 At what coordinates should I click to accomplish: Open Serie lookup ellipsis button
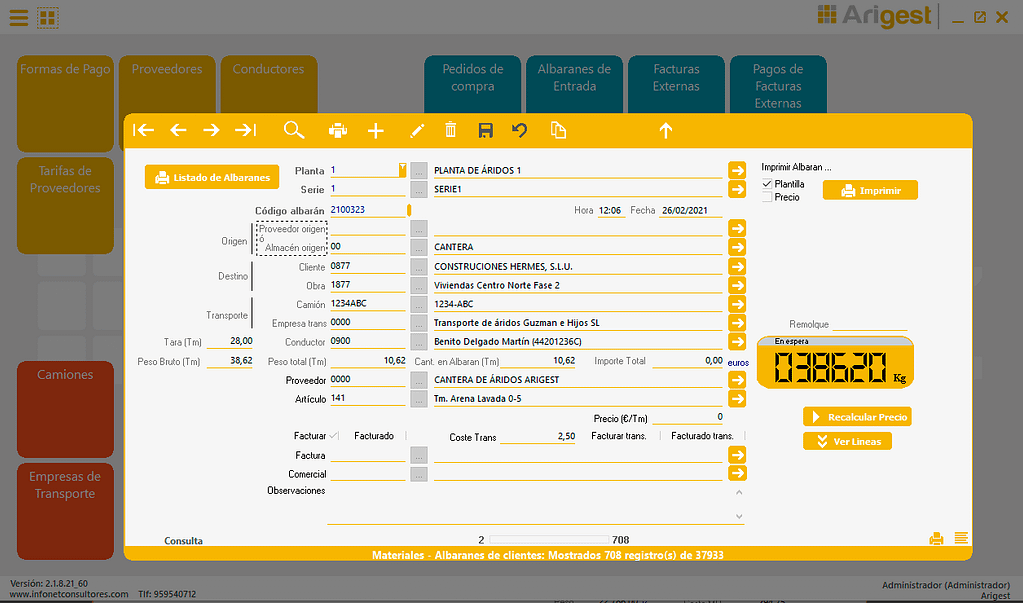point(419,189)
